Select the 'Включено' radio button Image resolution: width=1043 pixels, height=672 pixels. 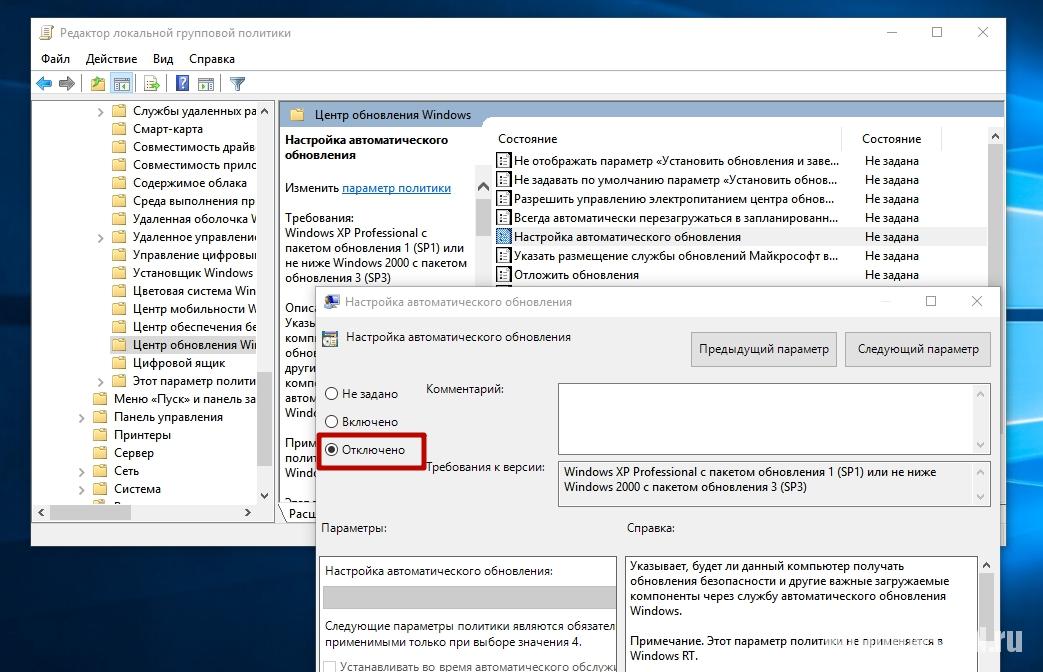click(x=332, y=422)
